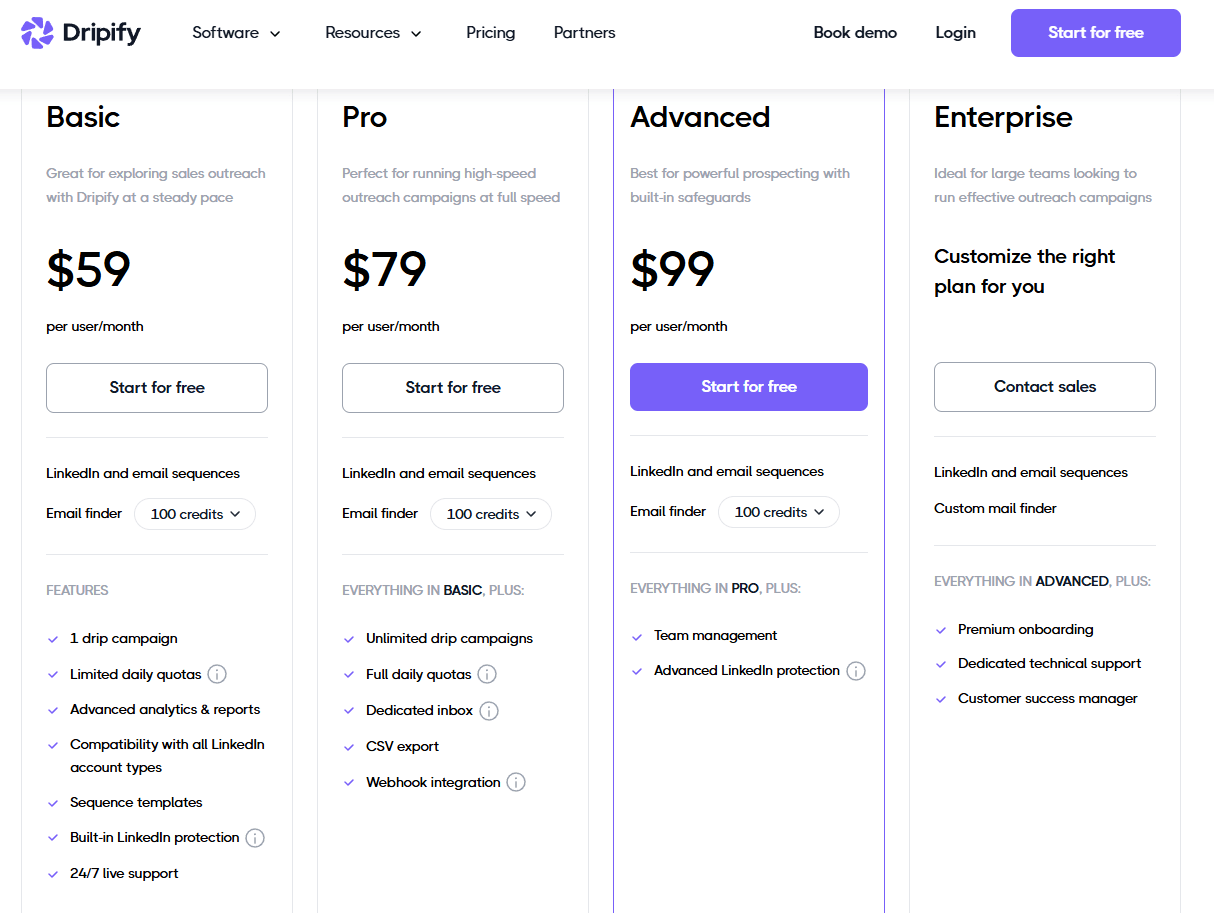Open Advanced plan email finder credits dropdown
The image size is (1214, 913).
pyautogui.click(x=779, y=512)
